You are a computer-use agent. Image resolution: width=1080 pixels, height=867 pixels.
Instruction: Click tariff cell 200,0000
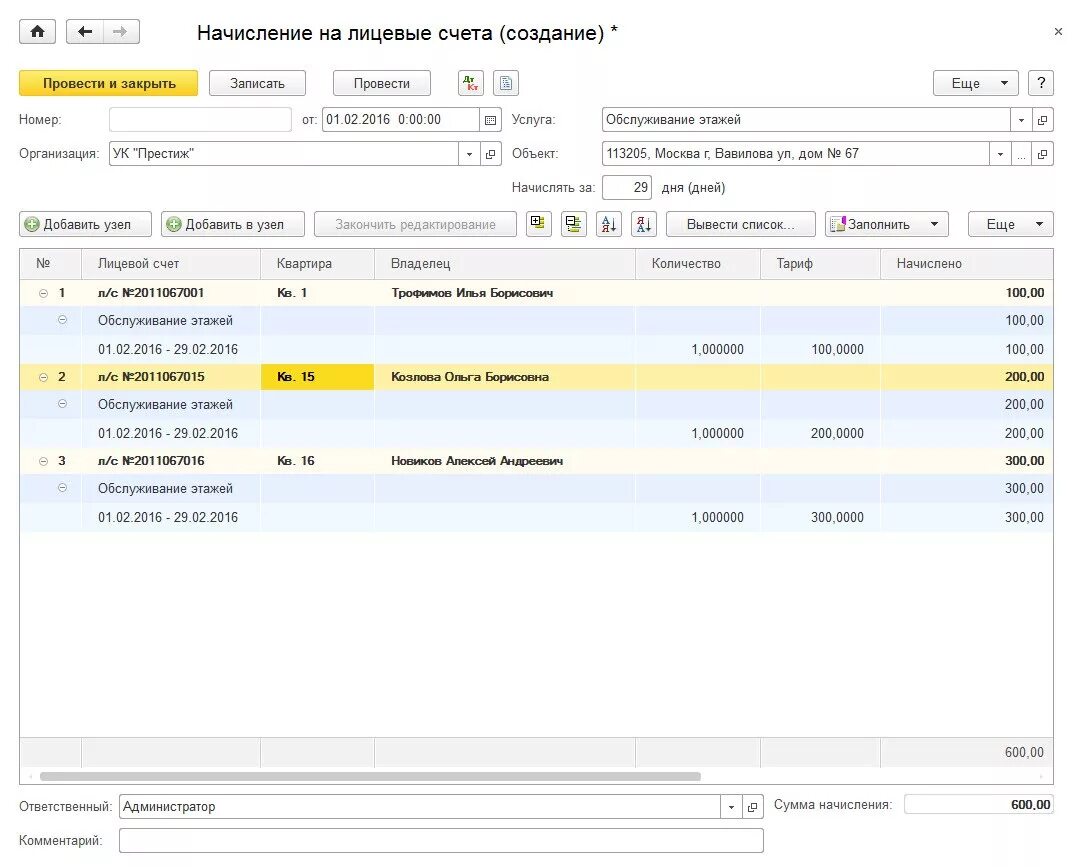(x=820, y=433)
